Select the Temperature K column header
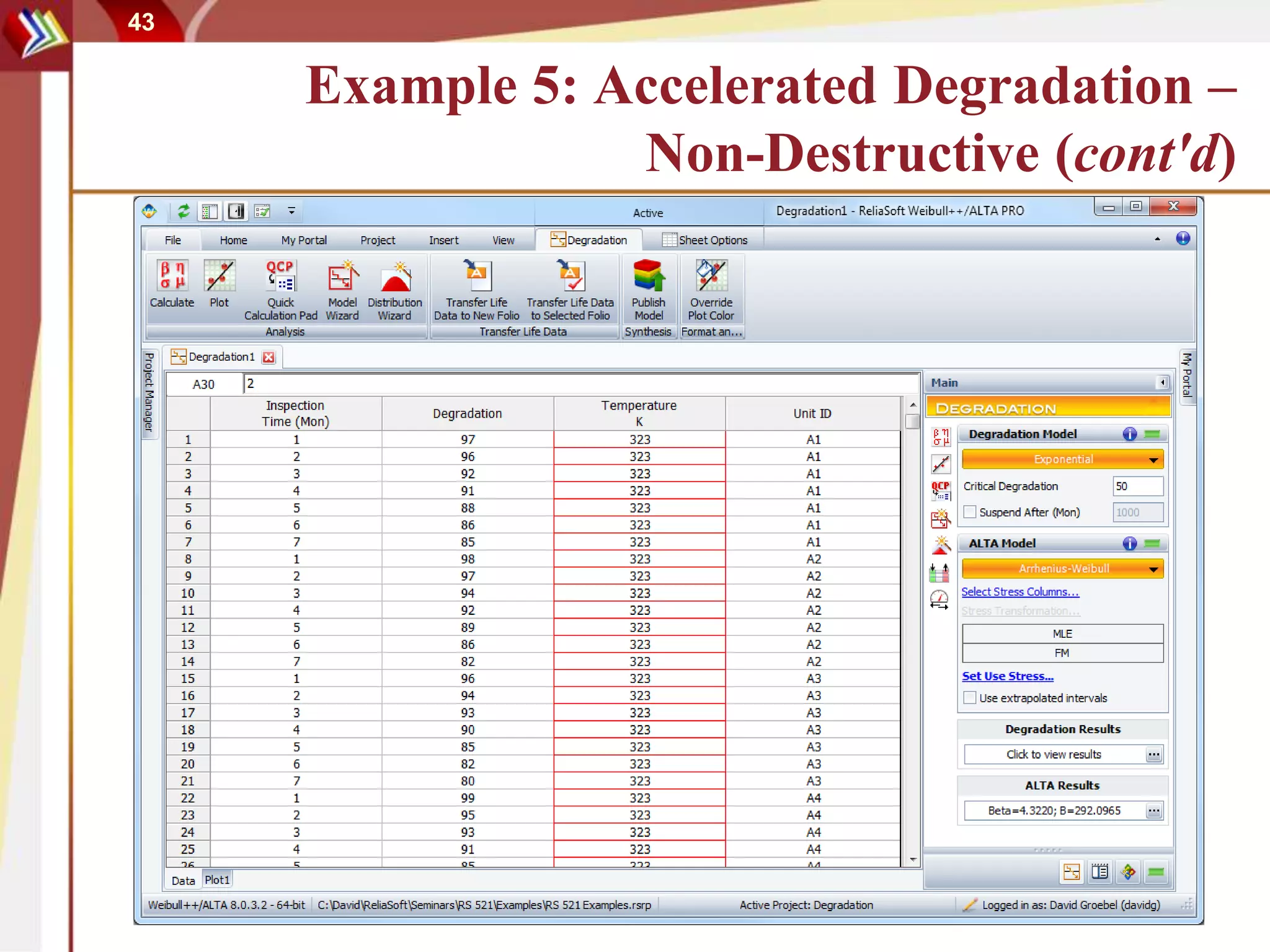The image size is (1270, 952). point(639,413)
